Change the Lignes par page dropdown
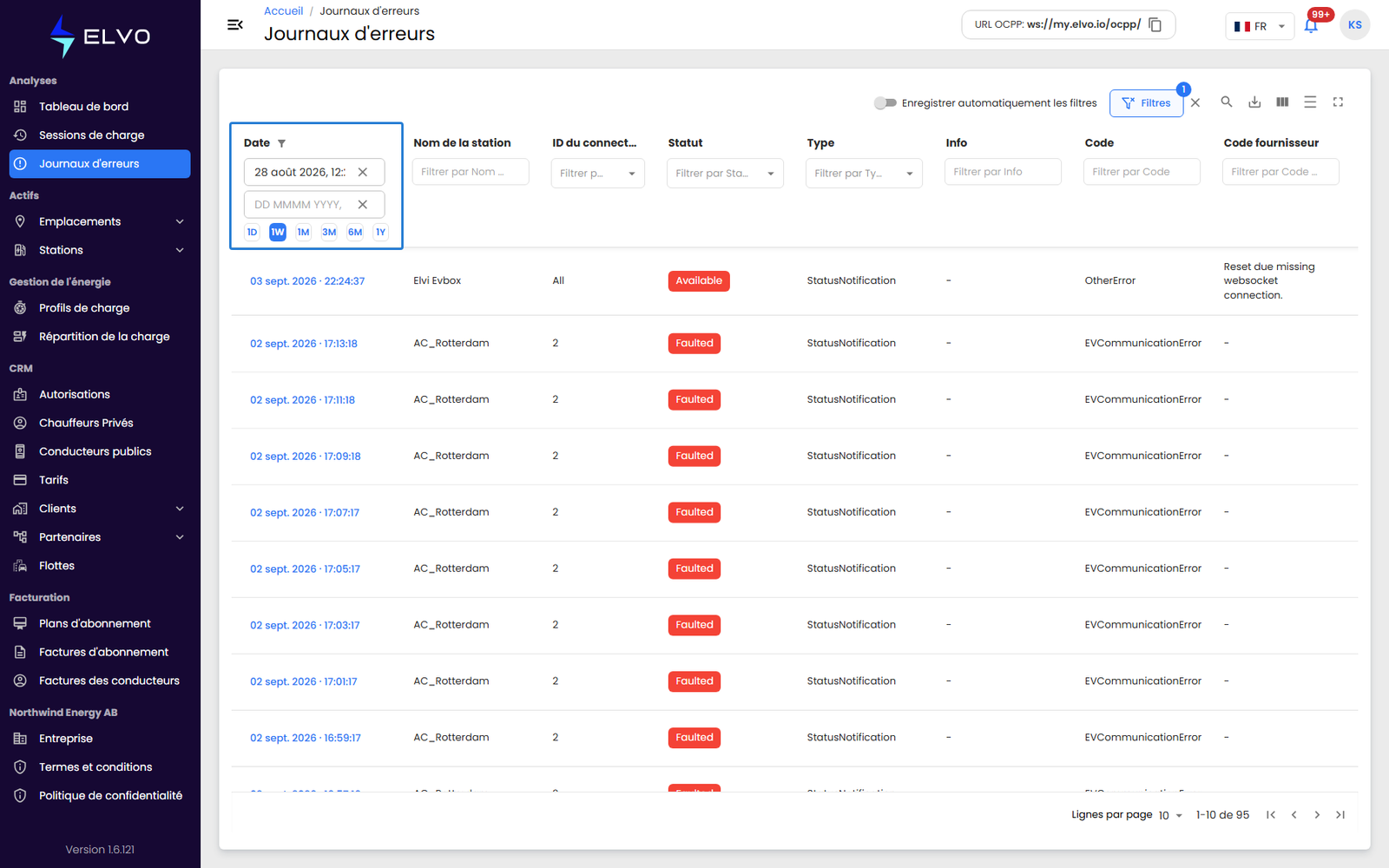The height and width of the screenshot is (868, 1389). (x=1170, y=815)
